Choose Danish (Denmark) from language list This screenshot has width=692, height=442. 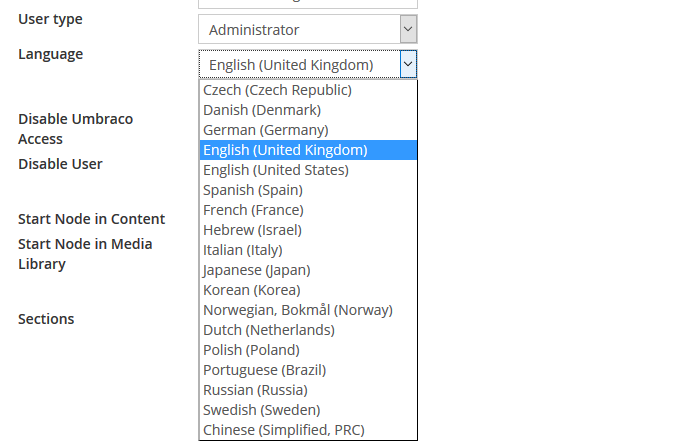coord(261,110)
